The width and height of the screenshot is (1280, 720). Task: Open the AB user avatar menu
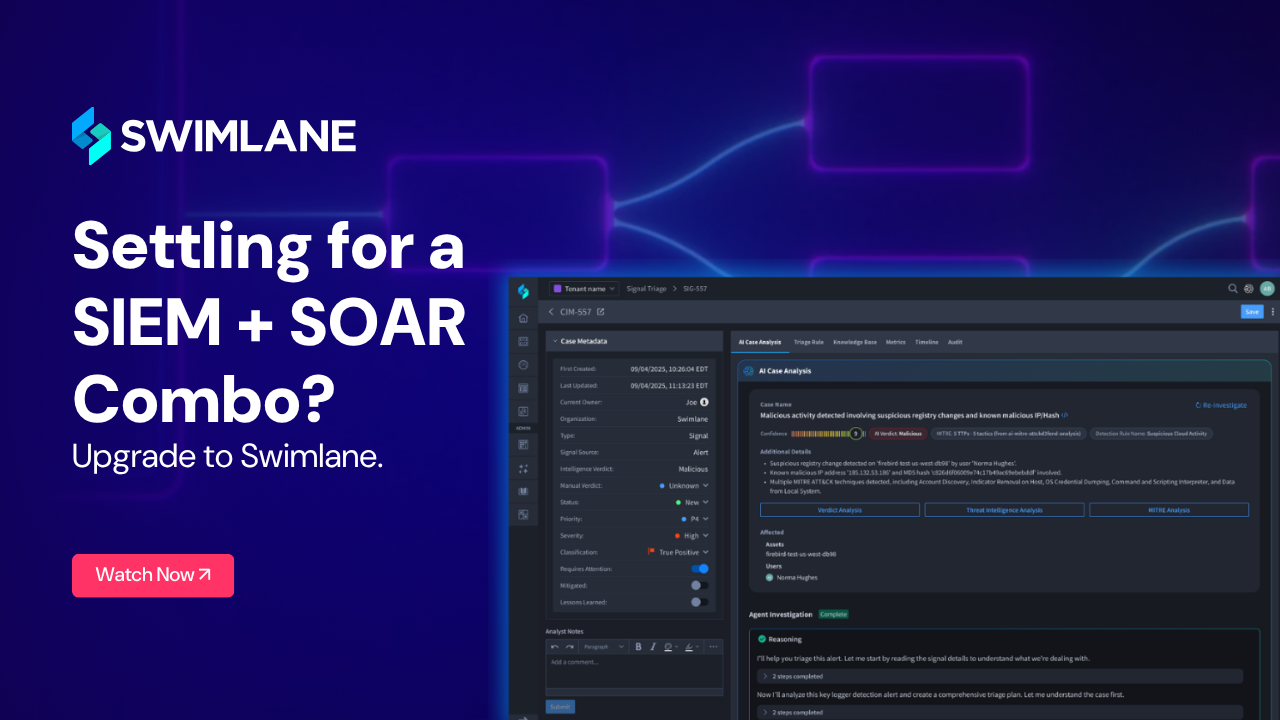1267,288
